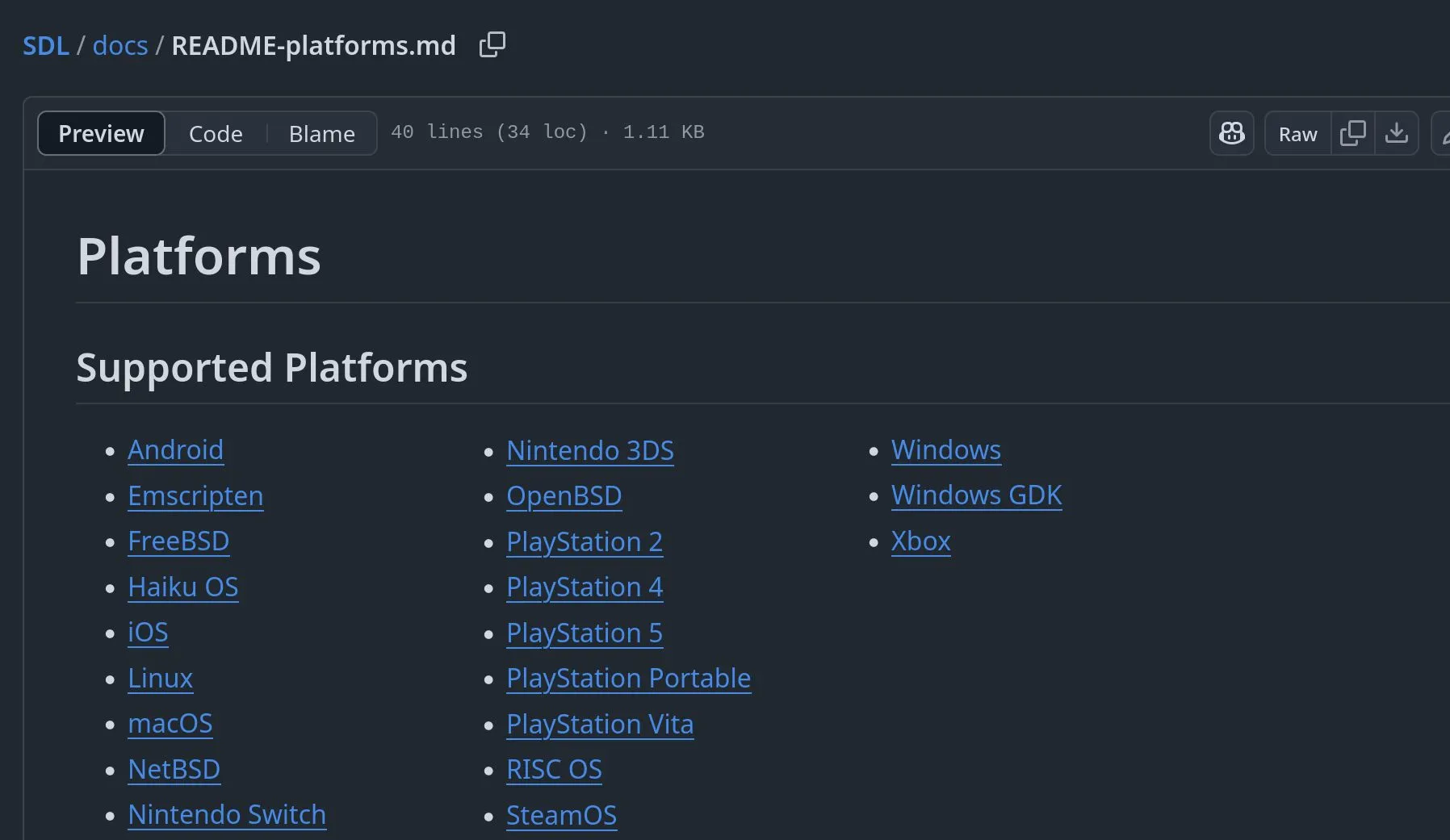Open the Windows GDK platform page
This screenshot has width=1450, height=840.
[976, 495]
